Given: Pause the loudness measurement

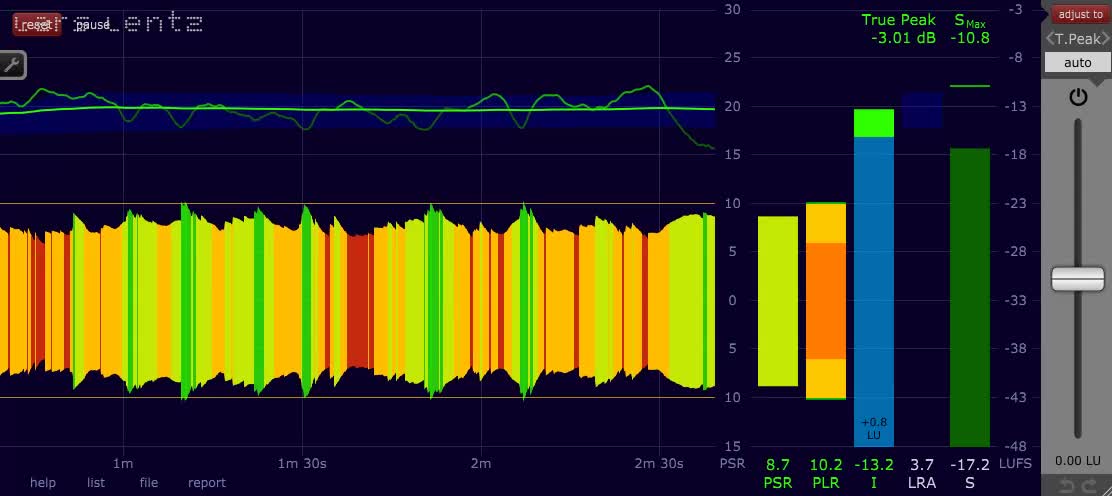Looking at the screenshot, I should click(x=93, y=25).
